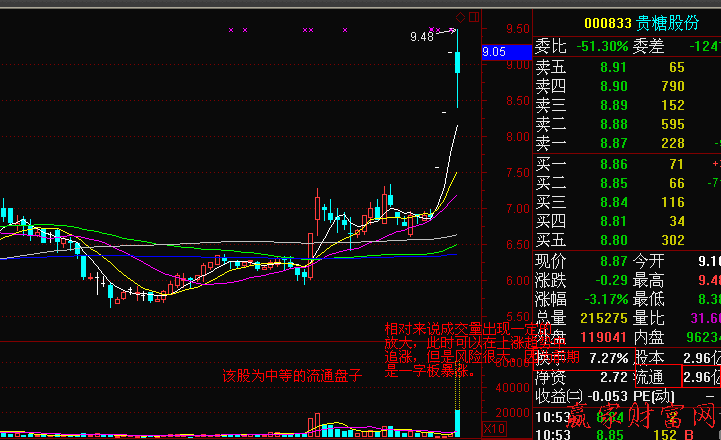Click the 9.48 high price arrow label
Viewport: 721px width, 440px height.
click(422, 37)
